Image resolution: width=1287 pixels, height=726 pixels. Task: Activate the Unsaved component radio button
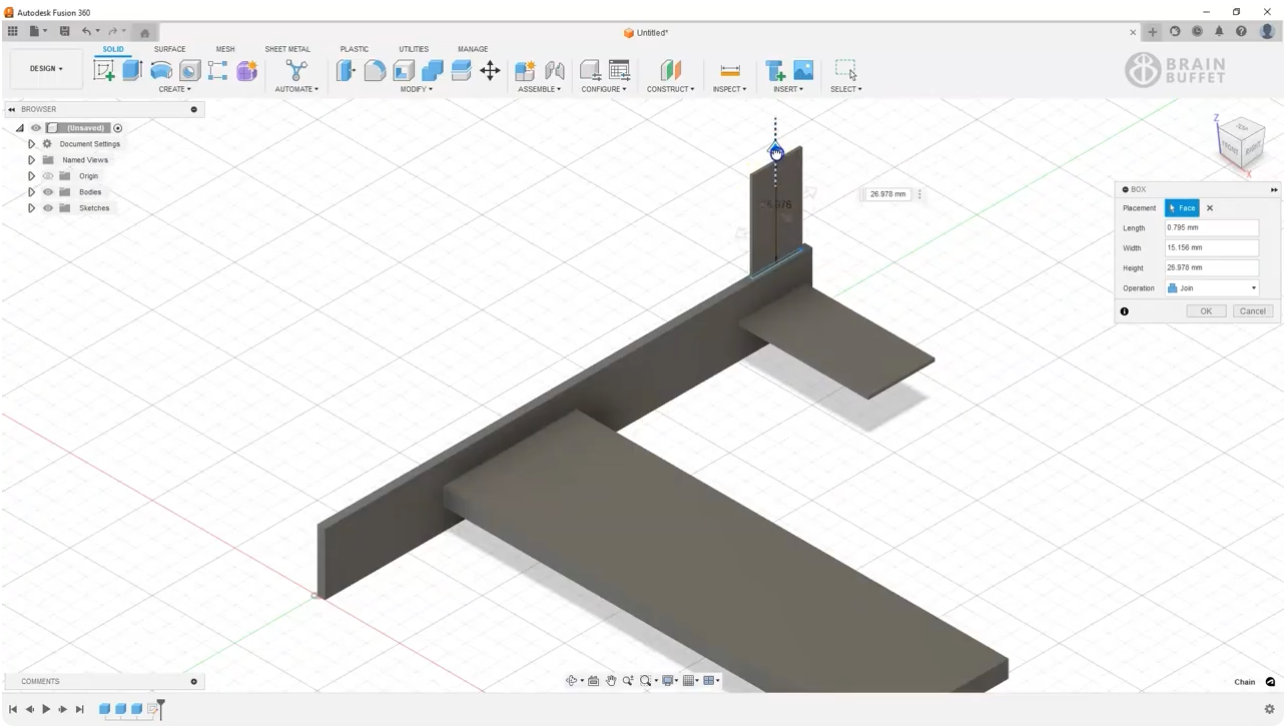pos(118,128)
